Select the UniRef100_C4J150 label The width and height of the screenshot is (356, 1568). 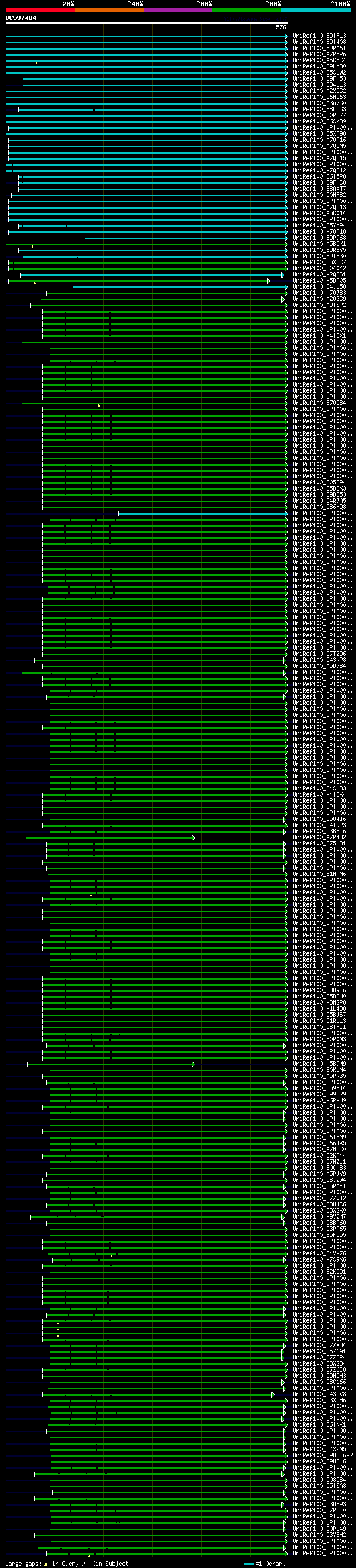tap(319, 286)
